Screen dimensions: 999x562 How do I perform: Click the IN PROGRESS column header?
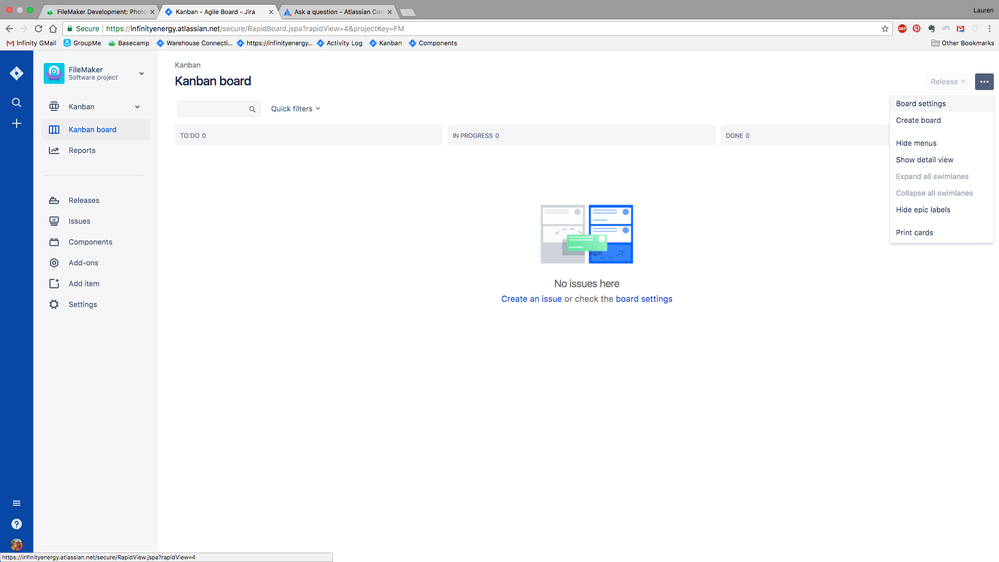[581, 135]
